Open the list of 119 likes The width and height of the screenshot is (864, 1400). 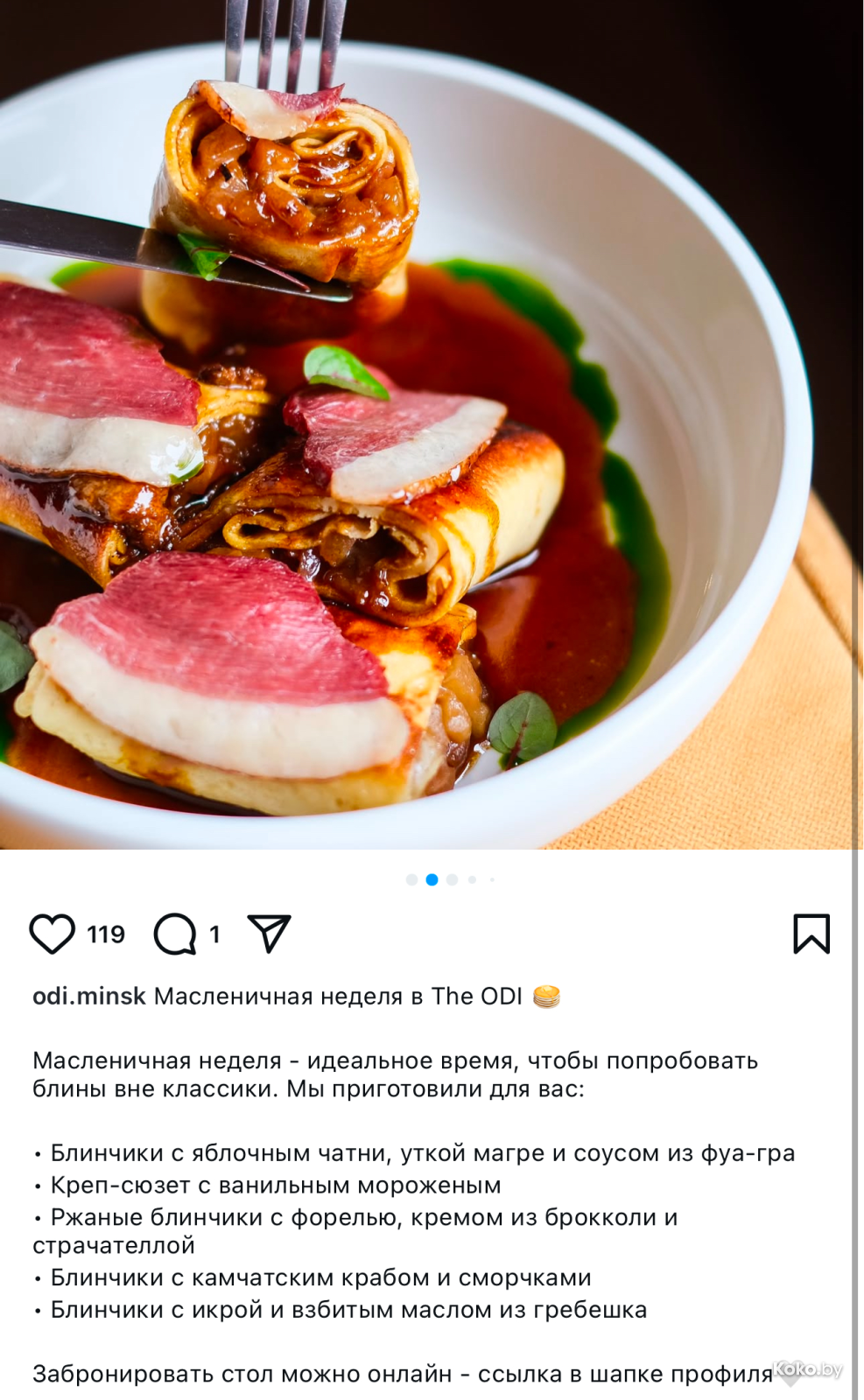click(106, 934)
